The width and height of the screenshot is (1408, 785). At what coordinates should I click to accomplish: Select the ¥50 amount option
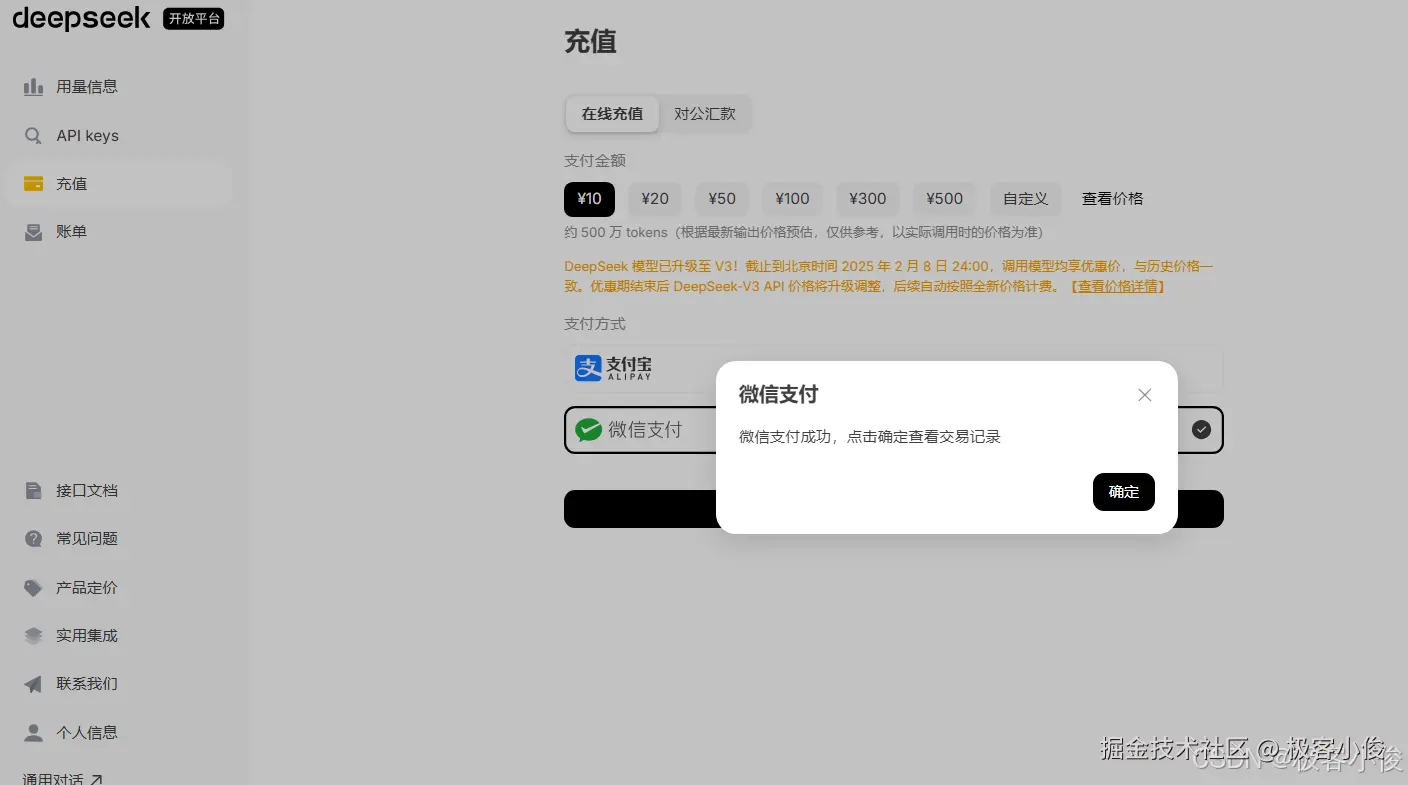tap(722, 199)
